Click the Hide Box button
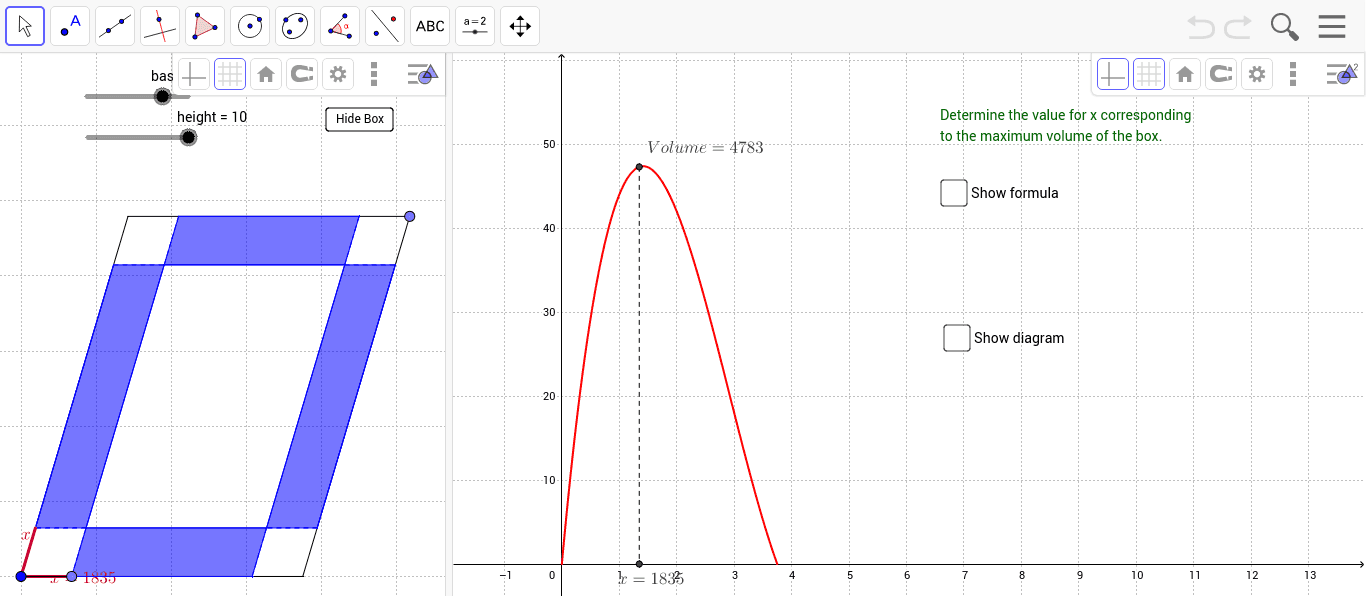 tap(359, 119)
